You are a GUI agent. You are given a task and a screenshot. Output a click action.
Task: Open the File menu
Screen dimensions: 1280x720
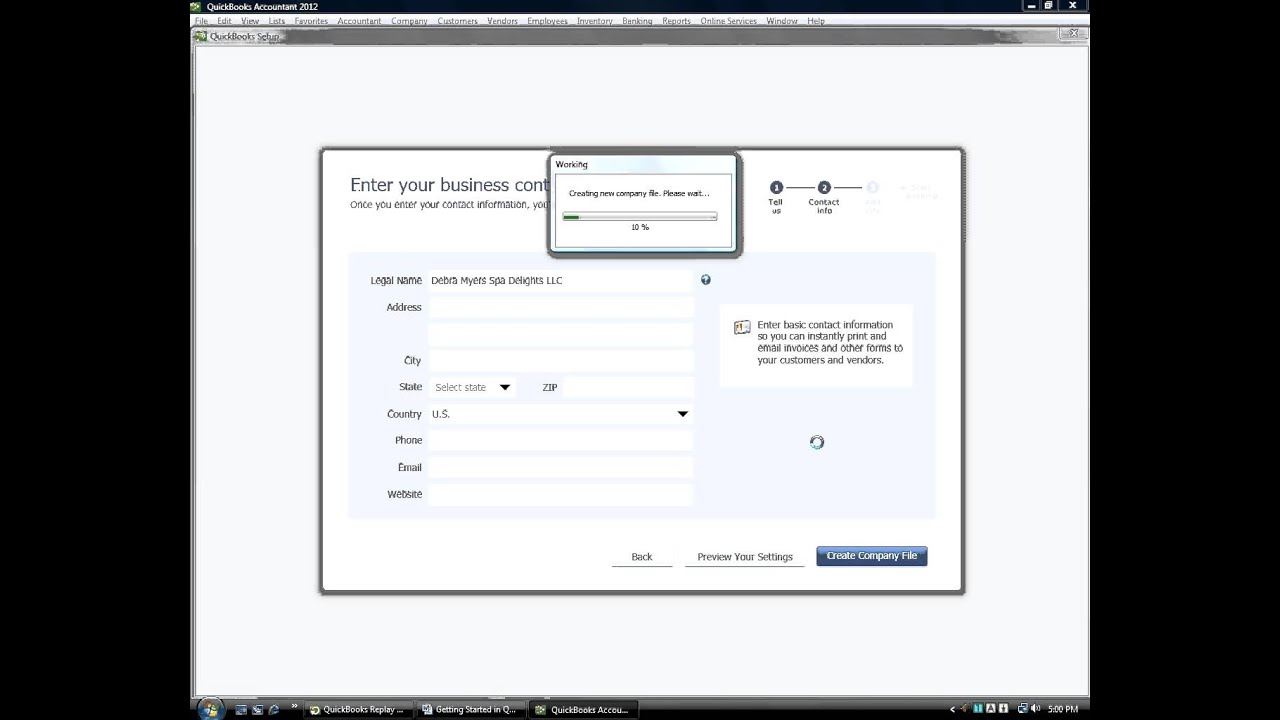click(202, 21)
